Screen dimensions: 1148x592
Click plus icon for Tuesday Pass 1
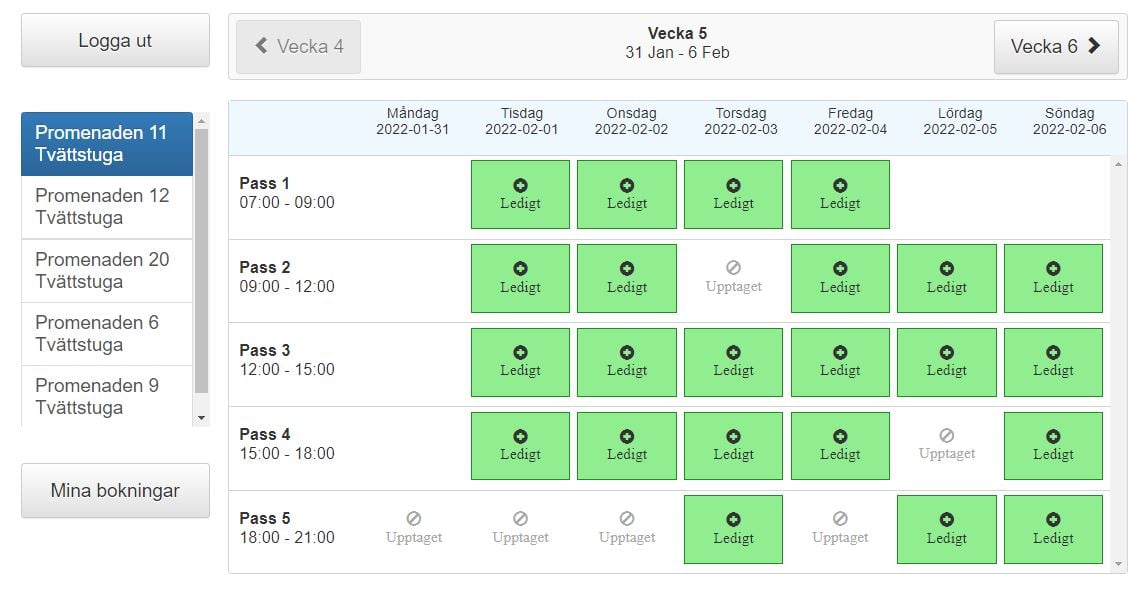tap(520, 185)
